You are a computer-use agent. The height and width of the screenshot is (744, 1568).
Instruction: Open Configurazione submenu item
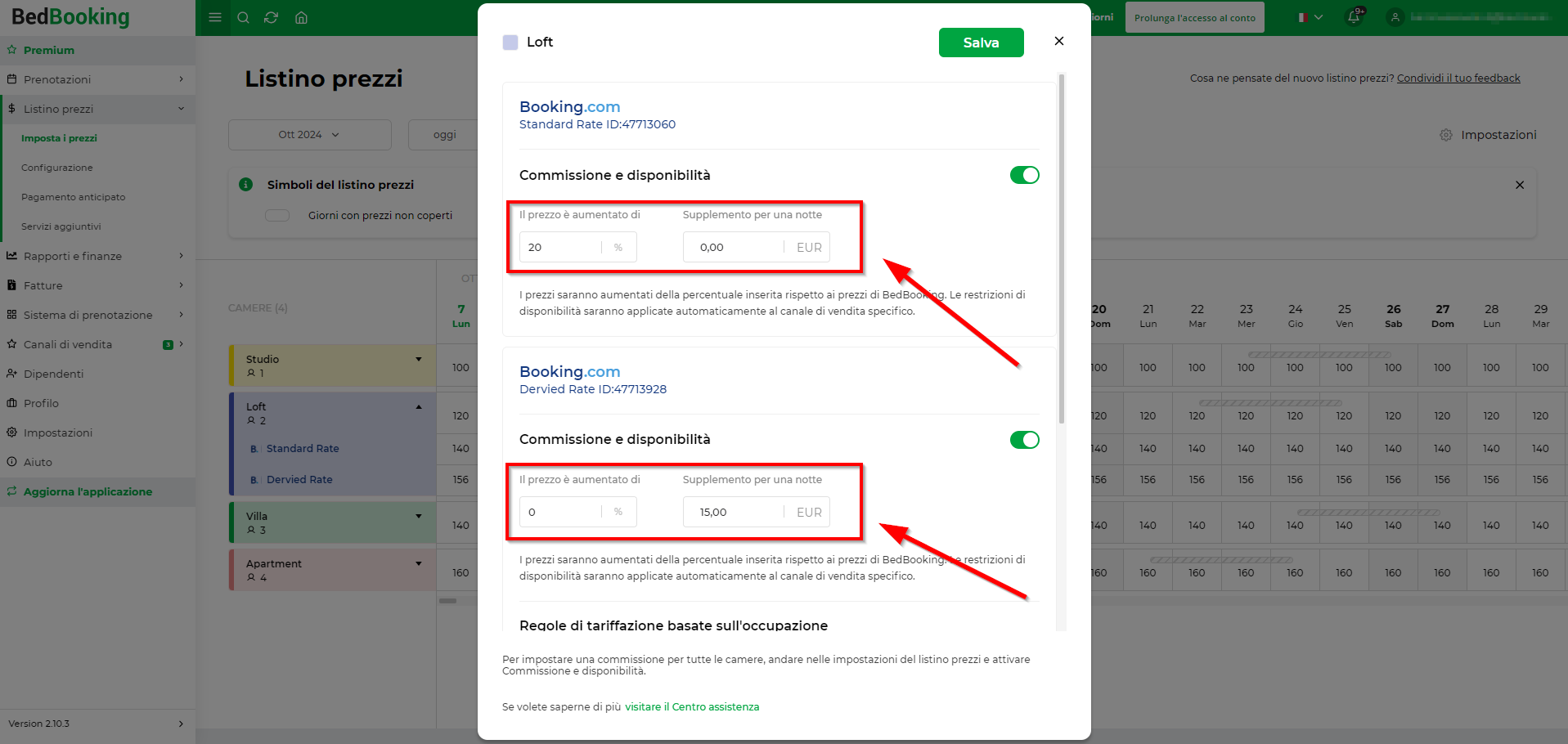(56, 168)
